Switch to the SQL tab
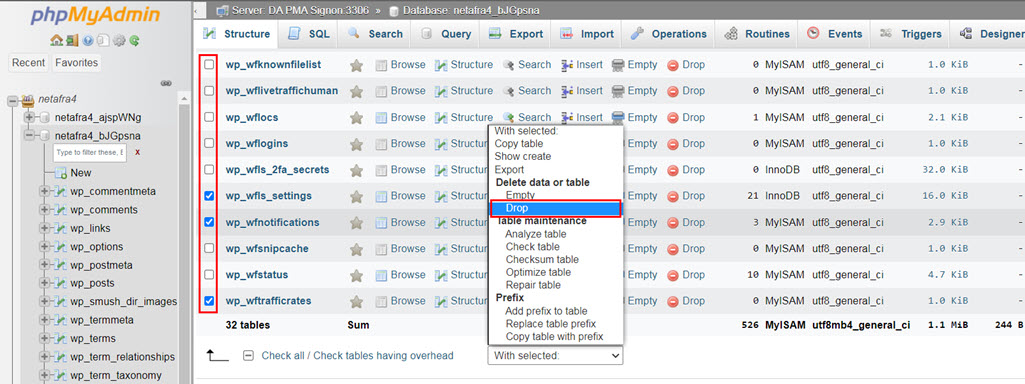This screenshot has width=1025, height=384. coord(309,34)
